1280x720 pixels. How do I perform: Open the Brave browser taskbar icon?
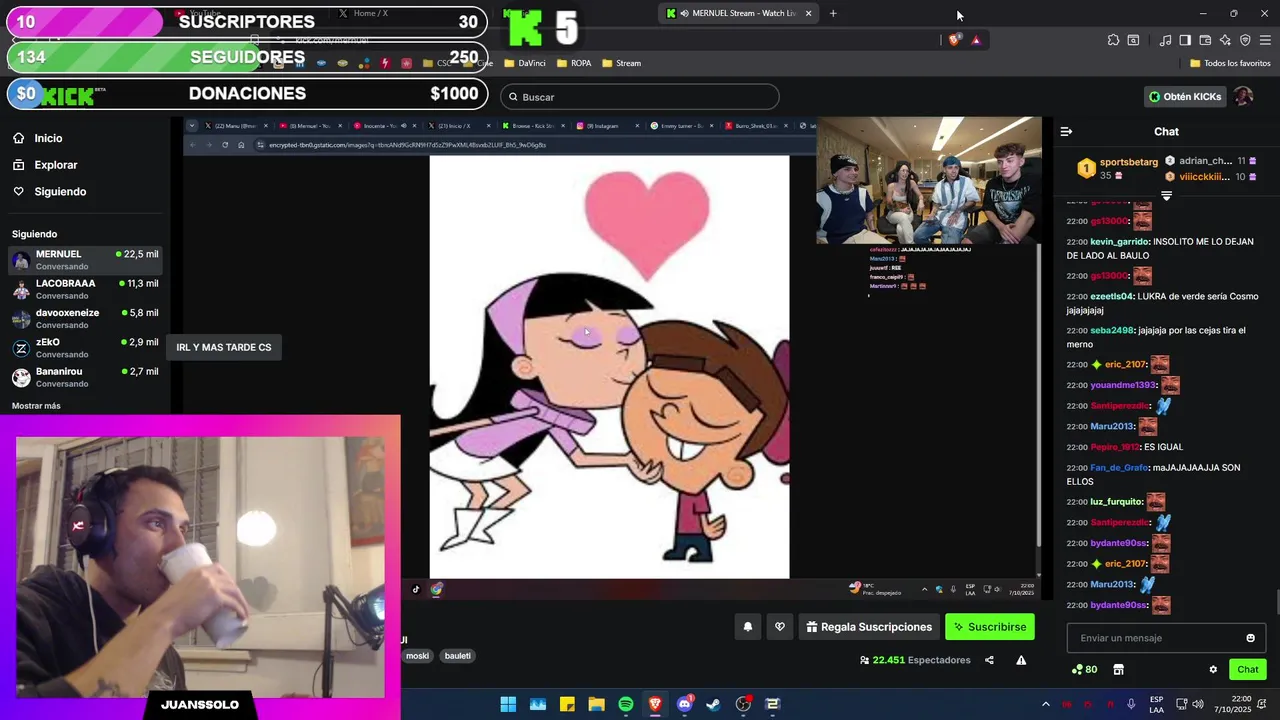tap(655, 704)
